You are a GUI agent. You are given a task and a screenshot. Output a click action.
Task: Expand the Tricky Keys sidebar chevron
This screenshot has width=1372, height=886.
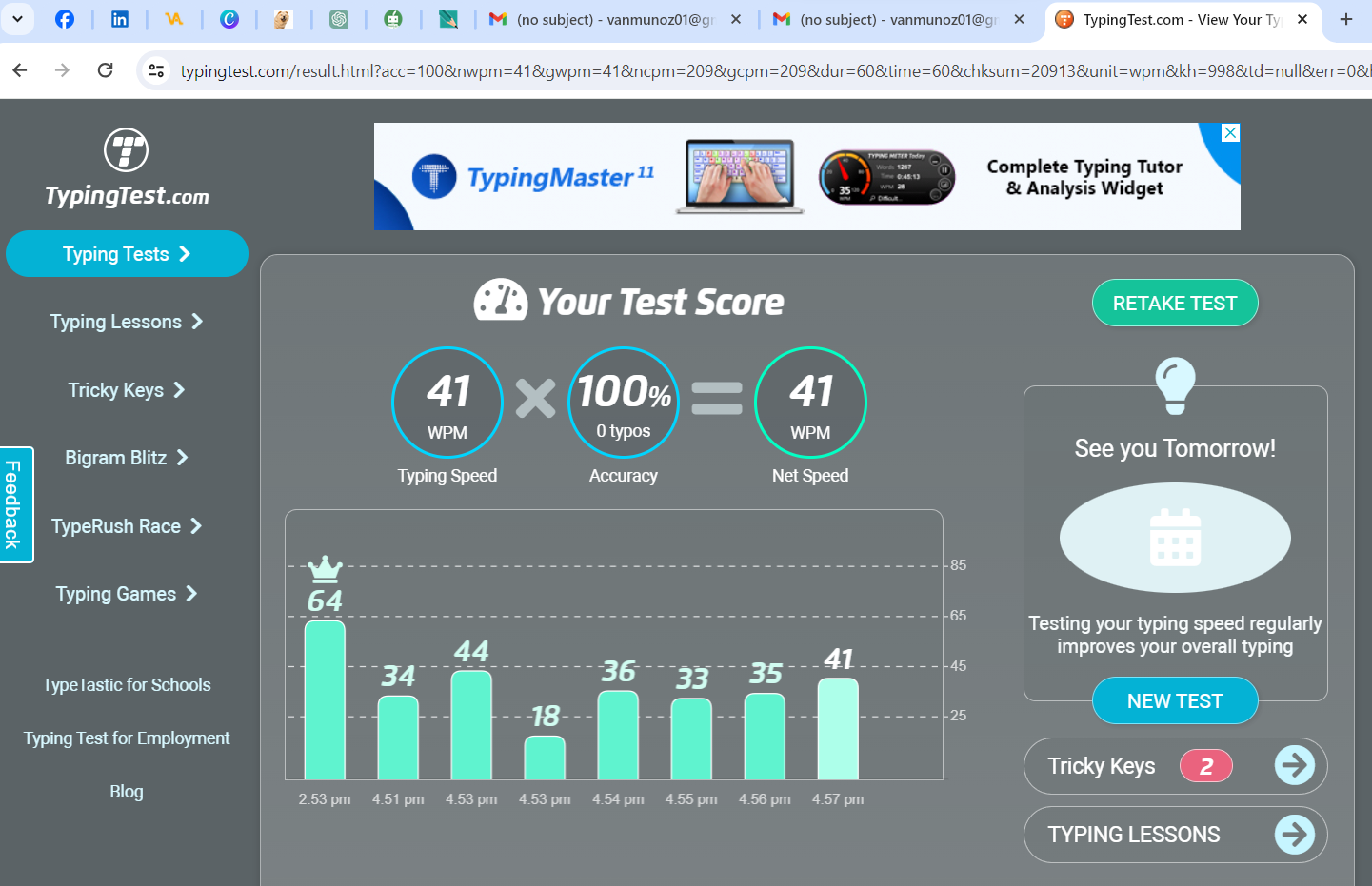[x=179, y=390]
